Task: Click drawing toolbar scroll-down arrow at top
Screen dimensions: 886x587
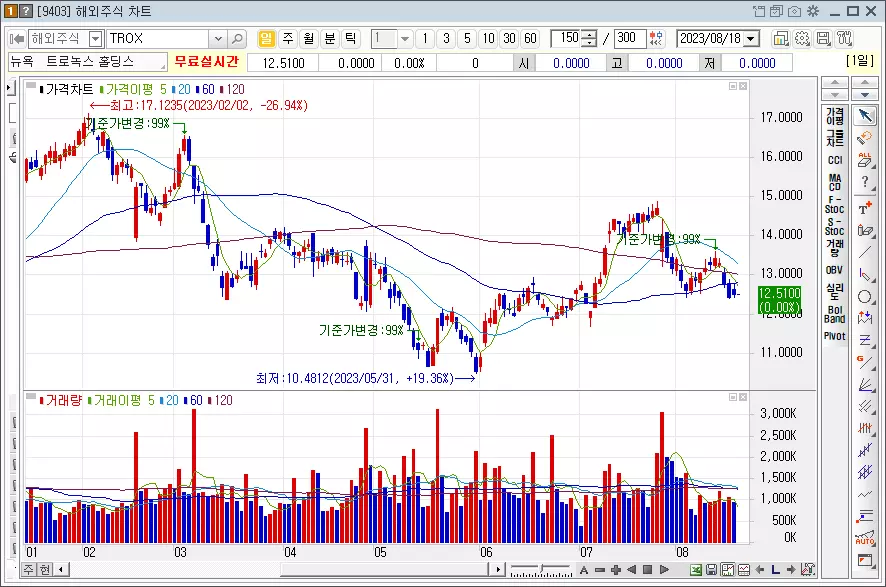Action: coord(865,94)
